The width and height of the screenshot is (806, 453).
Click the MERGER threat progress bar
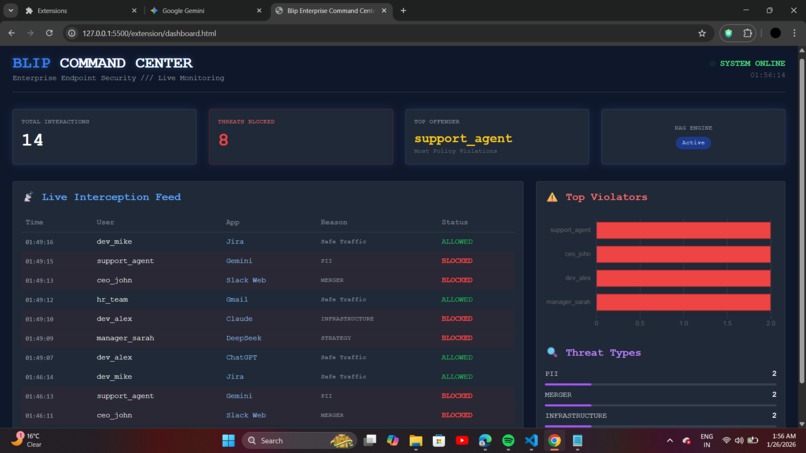pyautogui.click(x=660, y=405)
